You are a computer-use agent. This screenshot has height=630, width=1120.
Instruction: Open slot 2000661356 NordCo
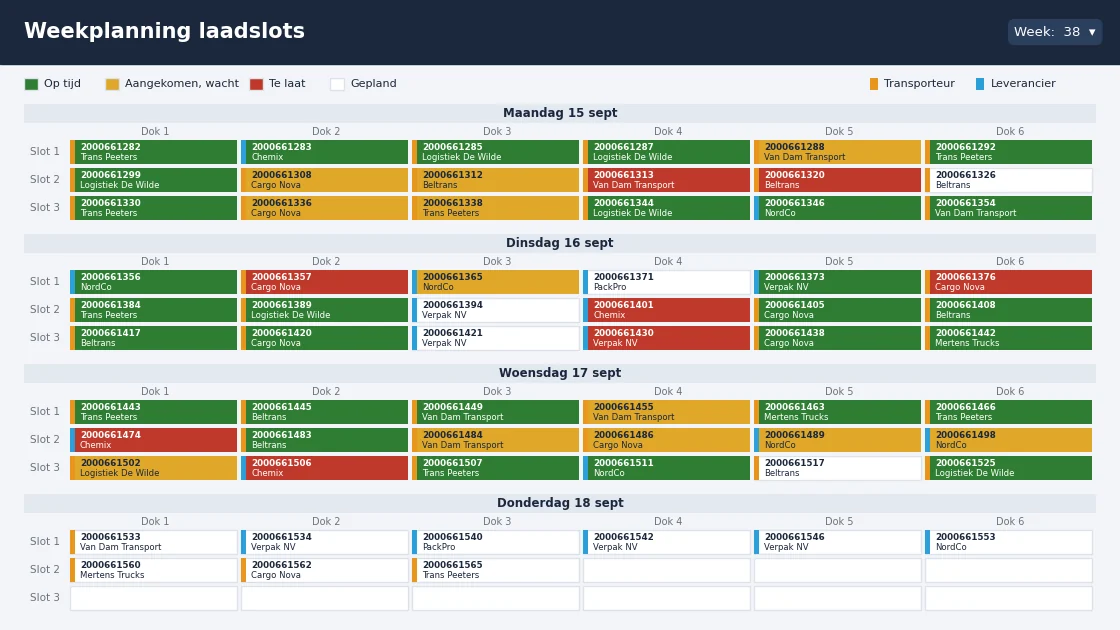(154, 282)
